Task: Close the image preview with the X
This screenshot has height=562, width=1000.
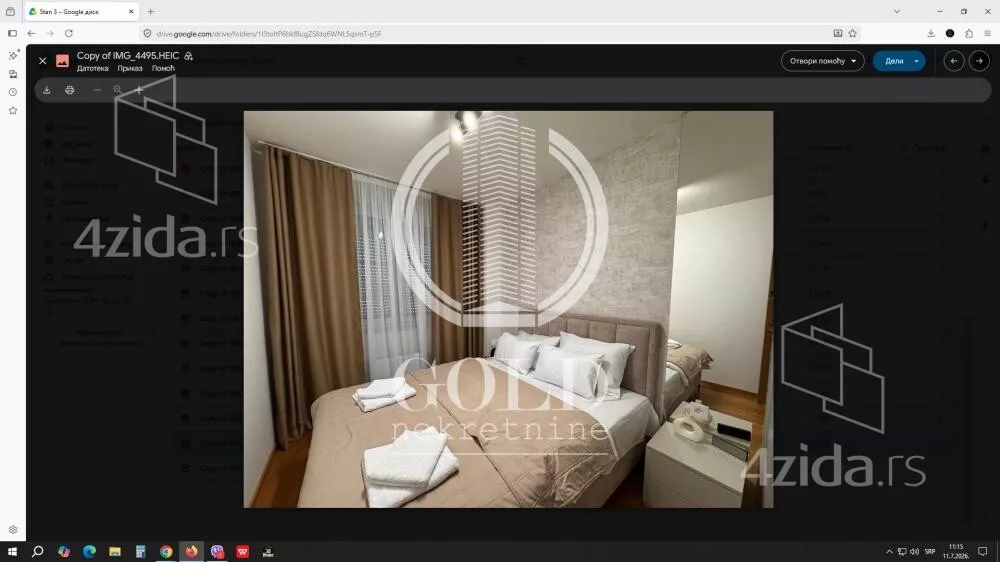Action: pyautogui.click(x=42, y=61)
